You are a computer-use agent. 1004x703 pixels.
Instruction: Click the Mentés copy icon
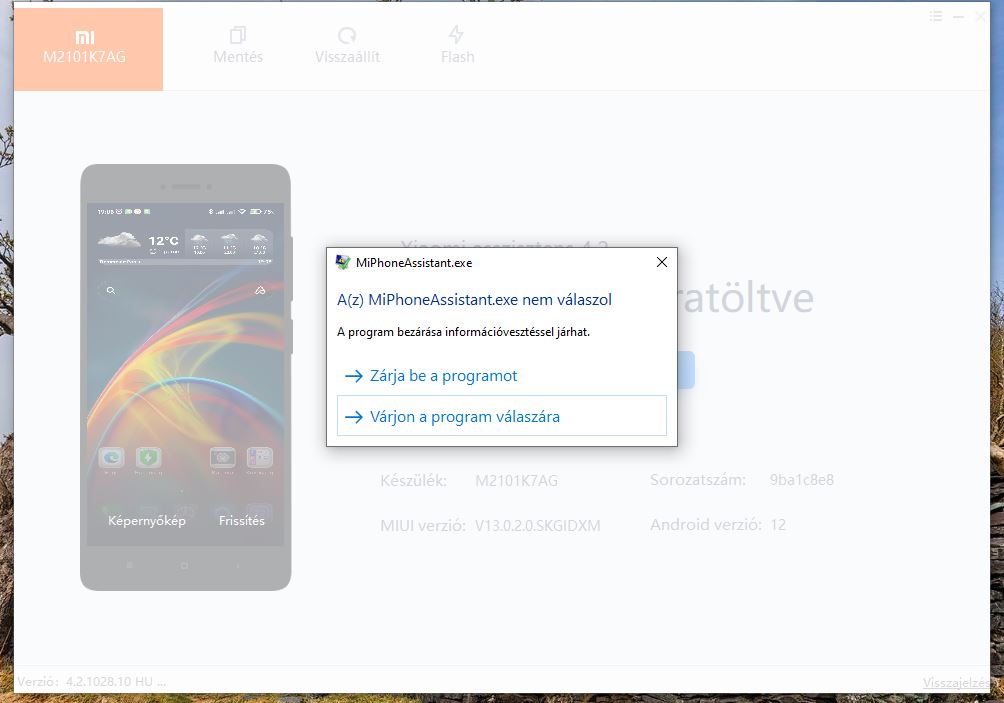click(x=238, y=35)
